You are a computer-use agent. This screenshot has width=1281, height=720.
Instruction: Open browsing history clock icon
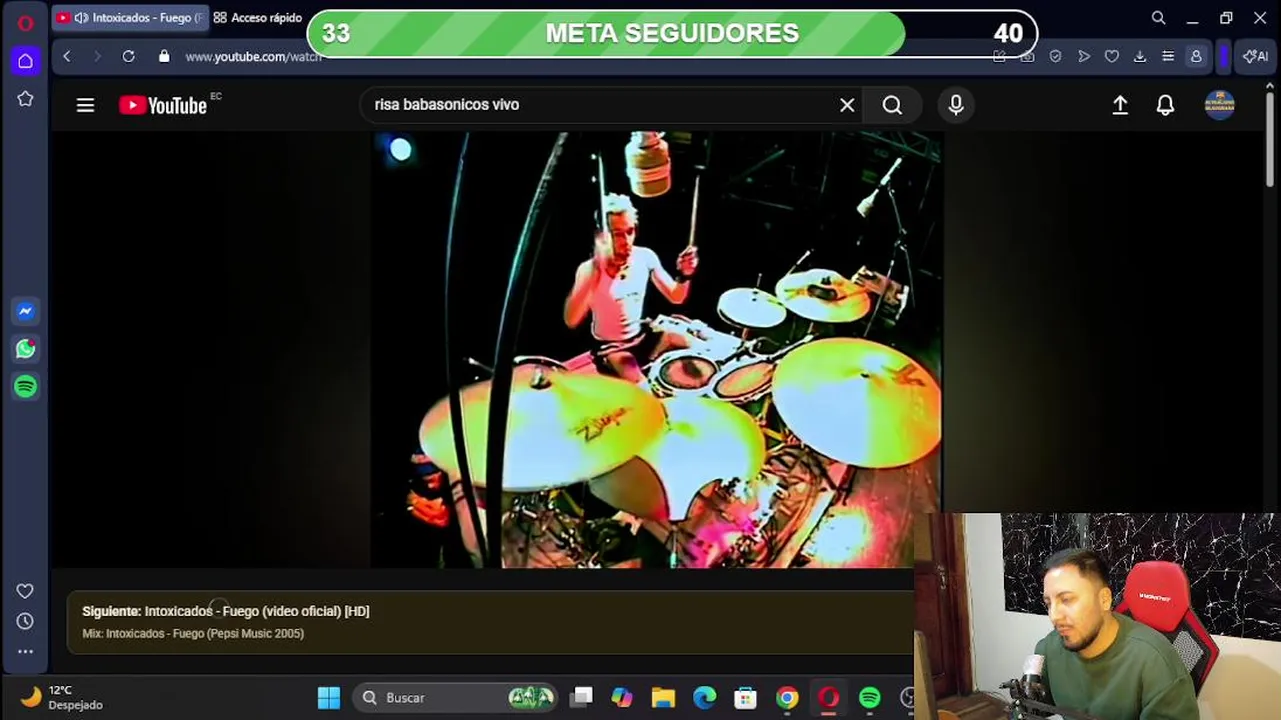(25, 621)
